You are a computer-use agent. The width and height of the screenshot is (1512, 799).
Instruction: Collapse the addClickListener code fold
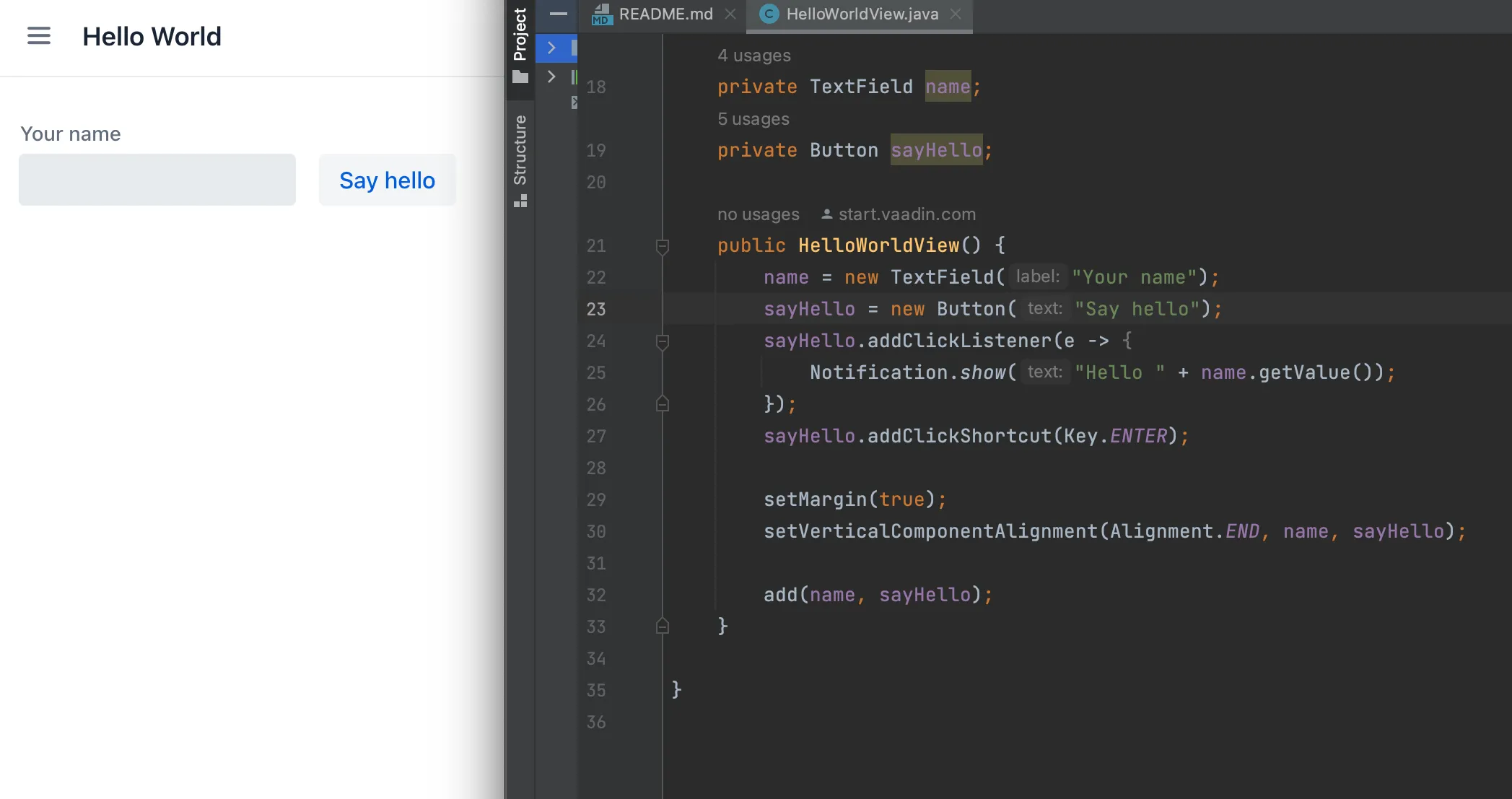tap(662, 343)
